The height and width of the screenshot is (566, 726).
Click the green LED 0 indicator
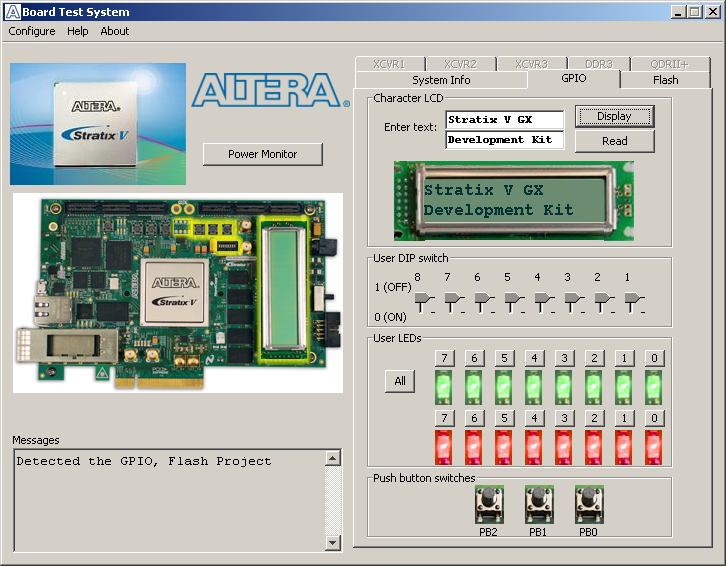click(x=653, y=387)
